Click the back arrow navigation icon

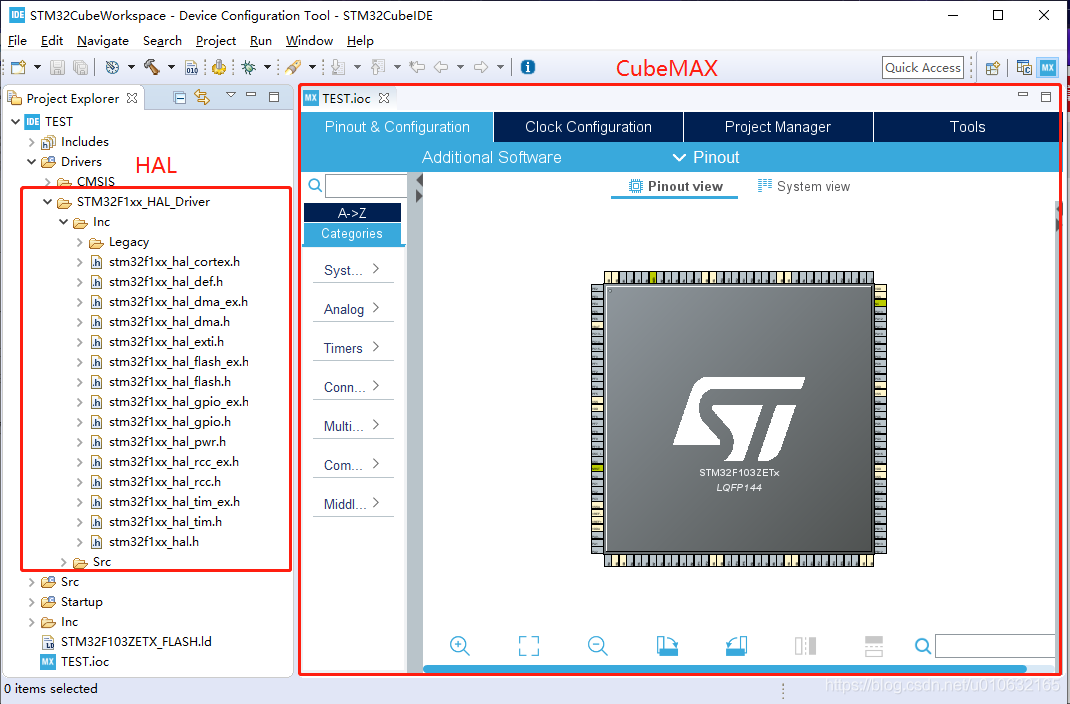pos(442,67)
